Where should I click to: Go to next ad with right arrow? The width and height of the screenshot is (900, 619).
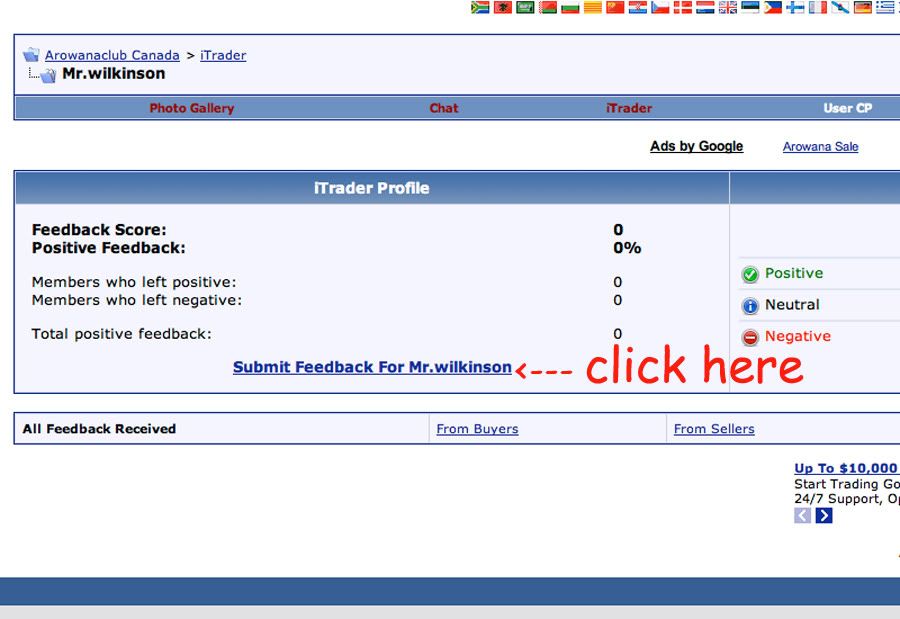(823, 516)
